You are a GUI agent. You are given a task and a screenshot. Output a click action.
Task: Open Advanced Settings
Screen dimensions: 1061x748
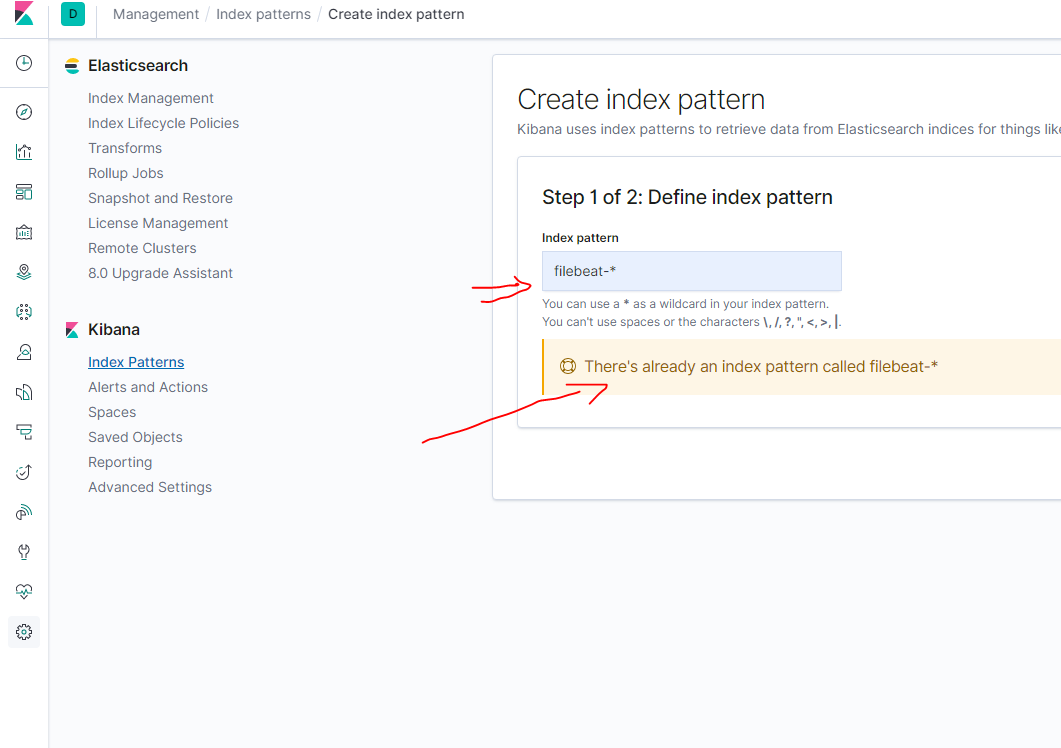pos(150,487)
